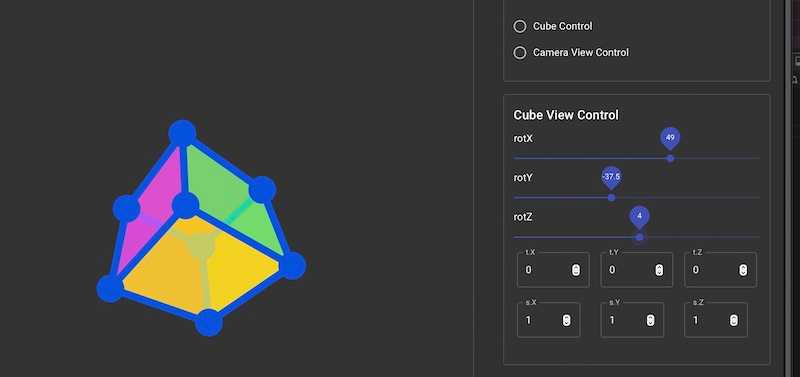This screenshot has width=800, height=377.
Task: Click the rotX value bubble showing 49
Action: 670,138
